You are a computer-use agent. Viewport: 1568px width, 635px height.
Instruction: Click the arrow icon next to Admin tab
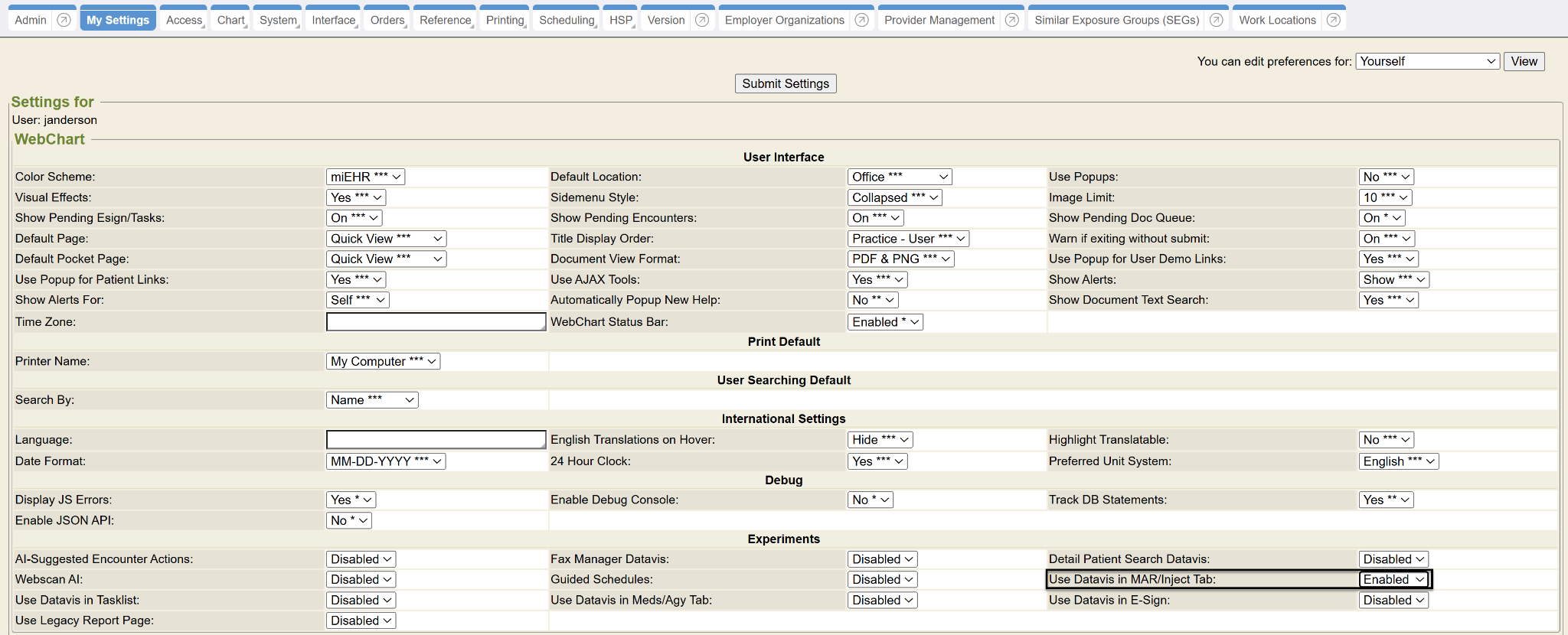pos(64,20)
